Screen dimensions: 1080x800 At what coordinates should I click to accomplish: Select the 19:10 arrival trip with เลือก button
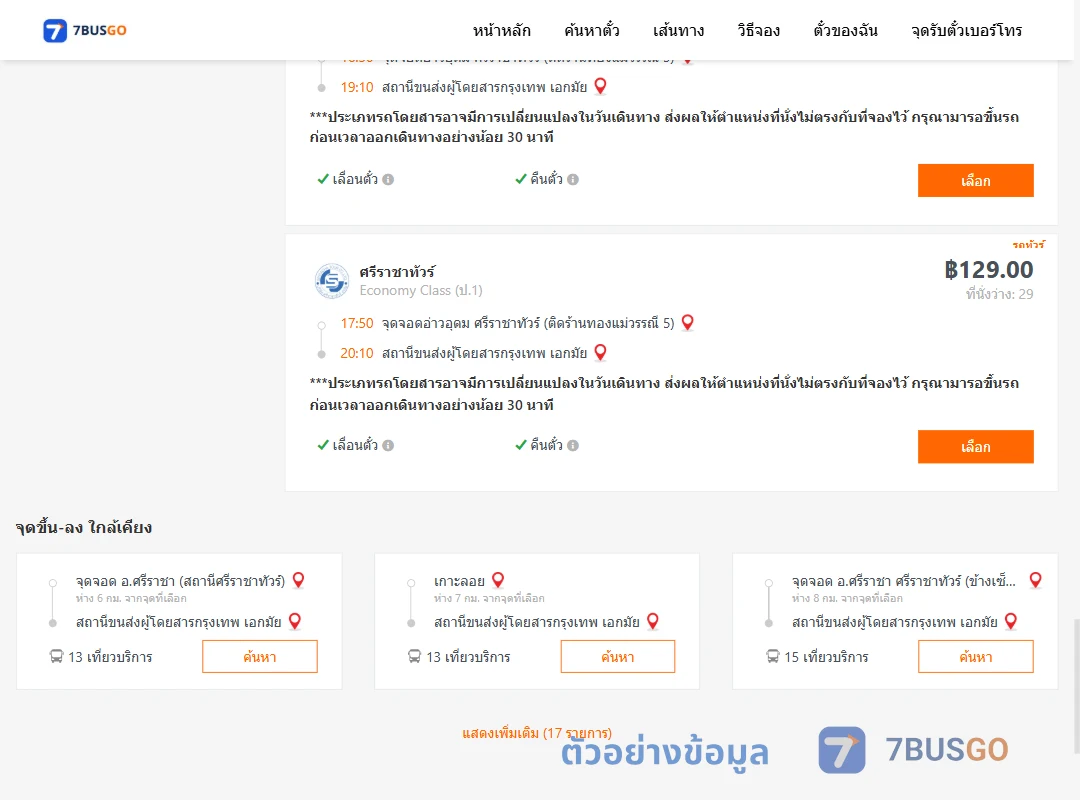(975, 181)
